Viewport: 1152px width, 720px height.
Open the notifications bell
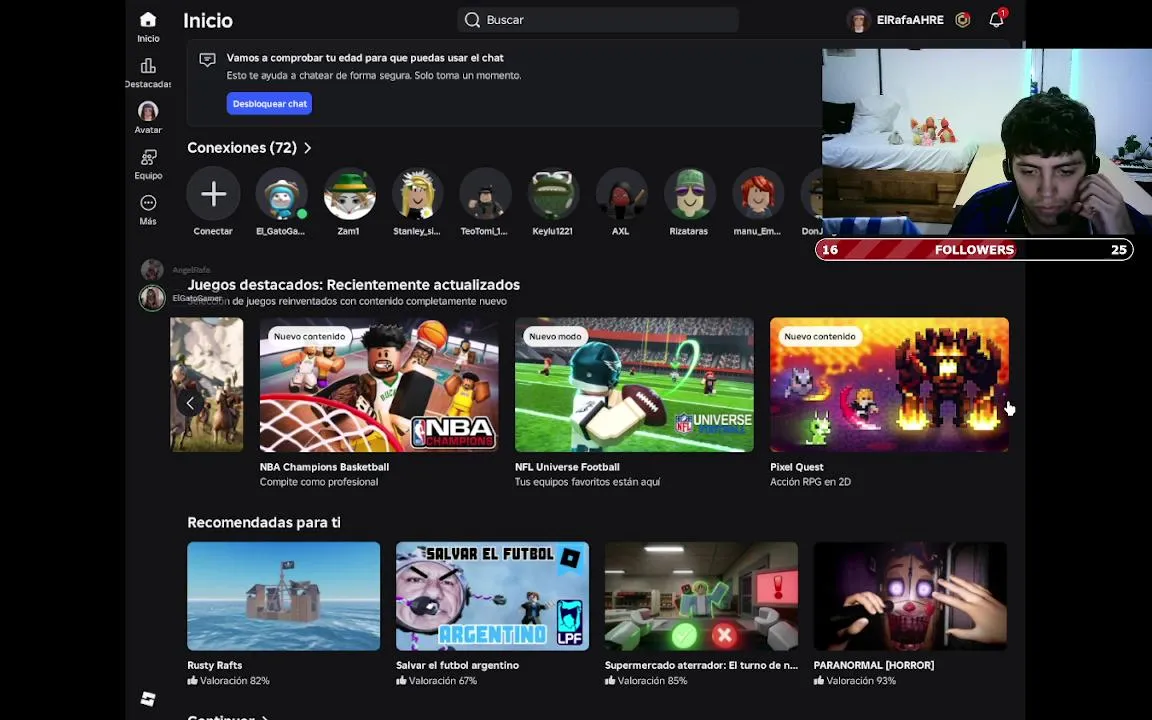tap(996, 20)
